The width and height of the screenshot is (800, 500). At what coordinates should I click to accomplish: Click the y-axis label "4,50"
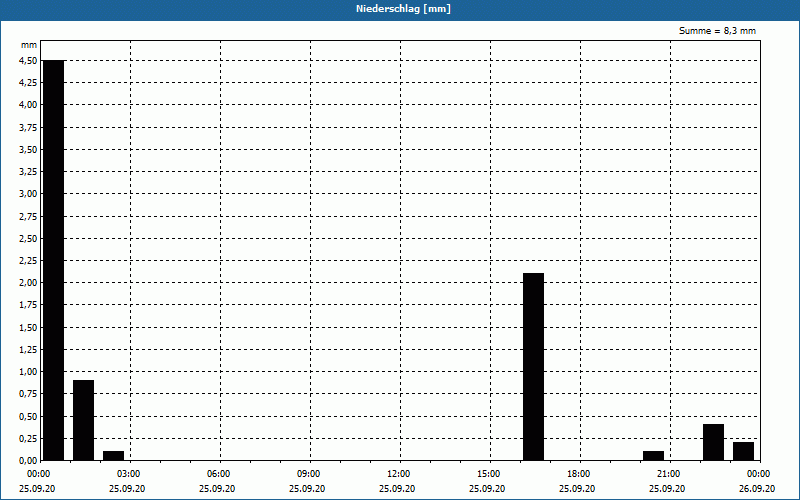point(28,61)
